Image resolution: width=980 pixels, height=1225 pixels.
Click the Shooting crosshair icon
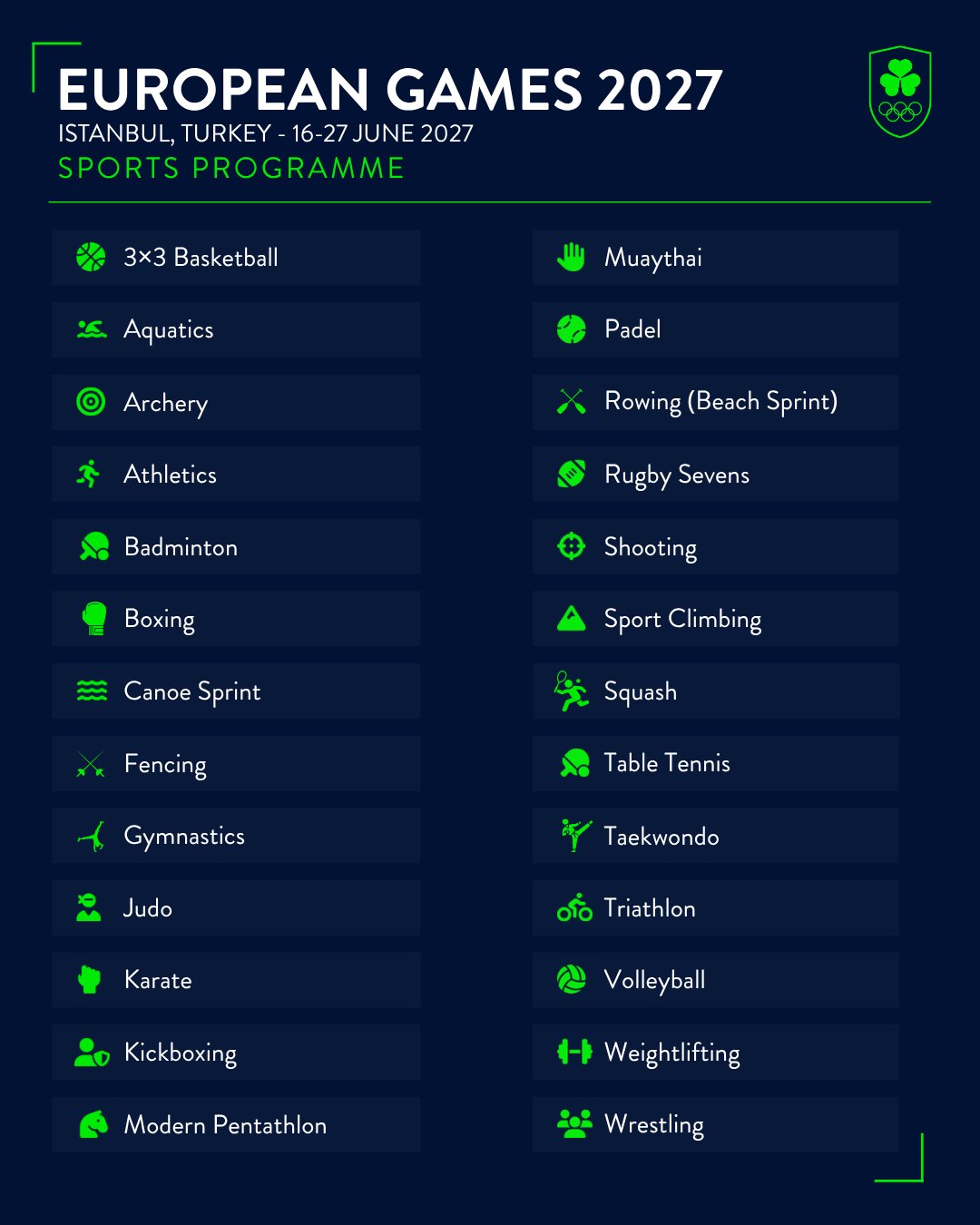click(x=572, y=546)
